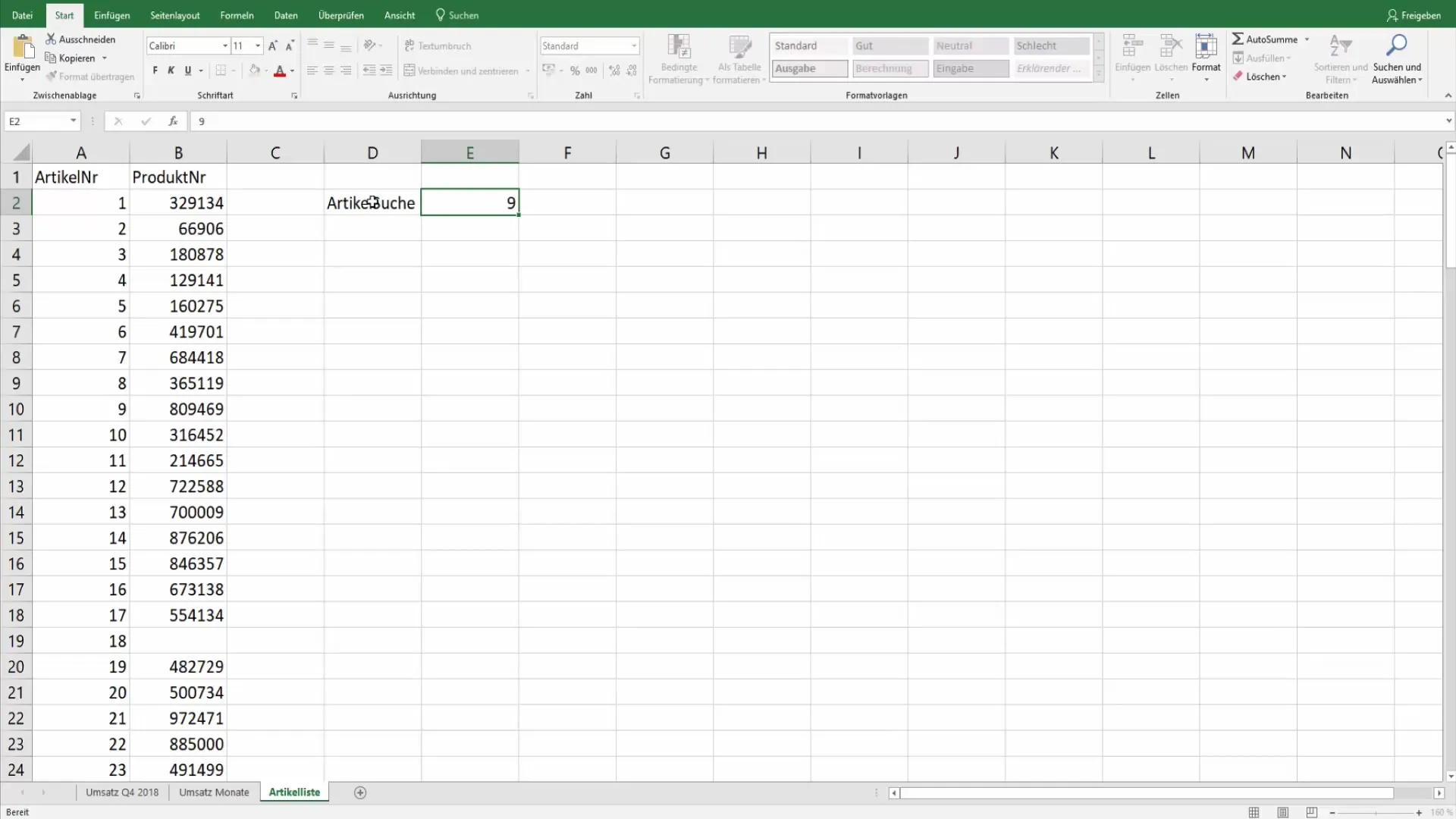
Task: Switch to page layout view icon
Action: coord(1282,812)
